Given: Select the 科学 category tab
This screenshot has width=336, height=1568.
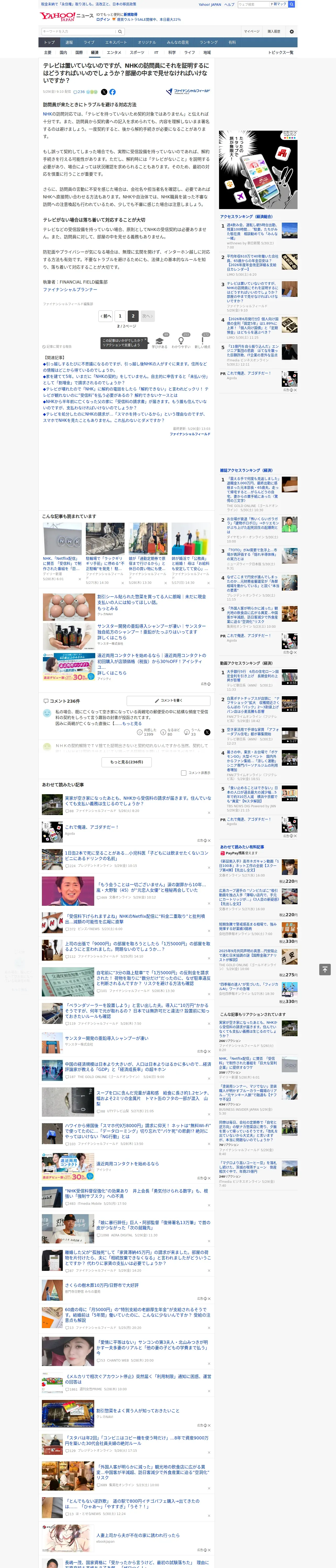Looking at the screenshot, I should tap(172, 52).
